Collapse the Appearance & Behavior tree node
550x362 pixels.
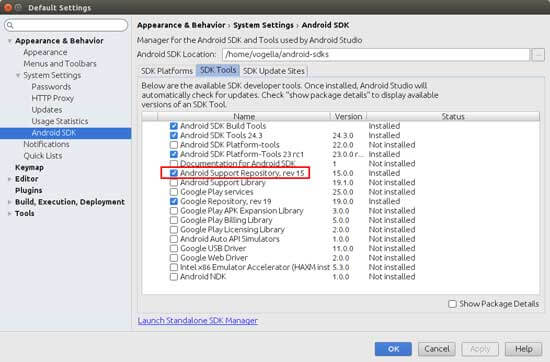tap(10, 41)
